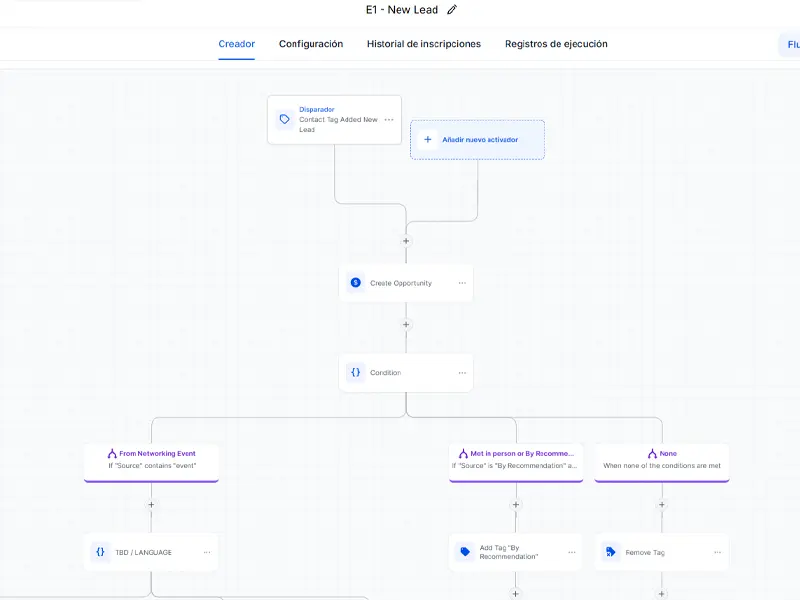
Task: Click the pencil icon beside E1 - New Lead
Action: pyautogui.click(x=452, y=10)
